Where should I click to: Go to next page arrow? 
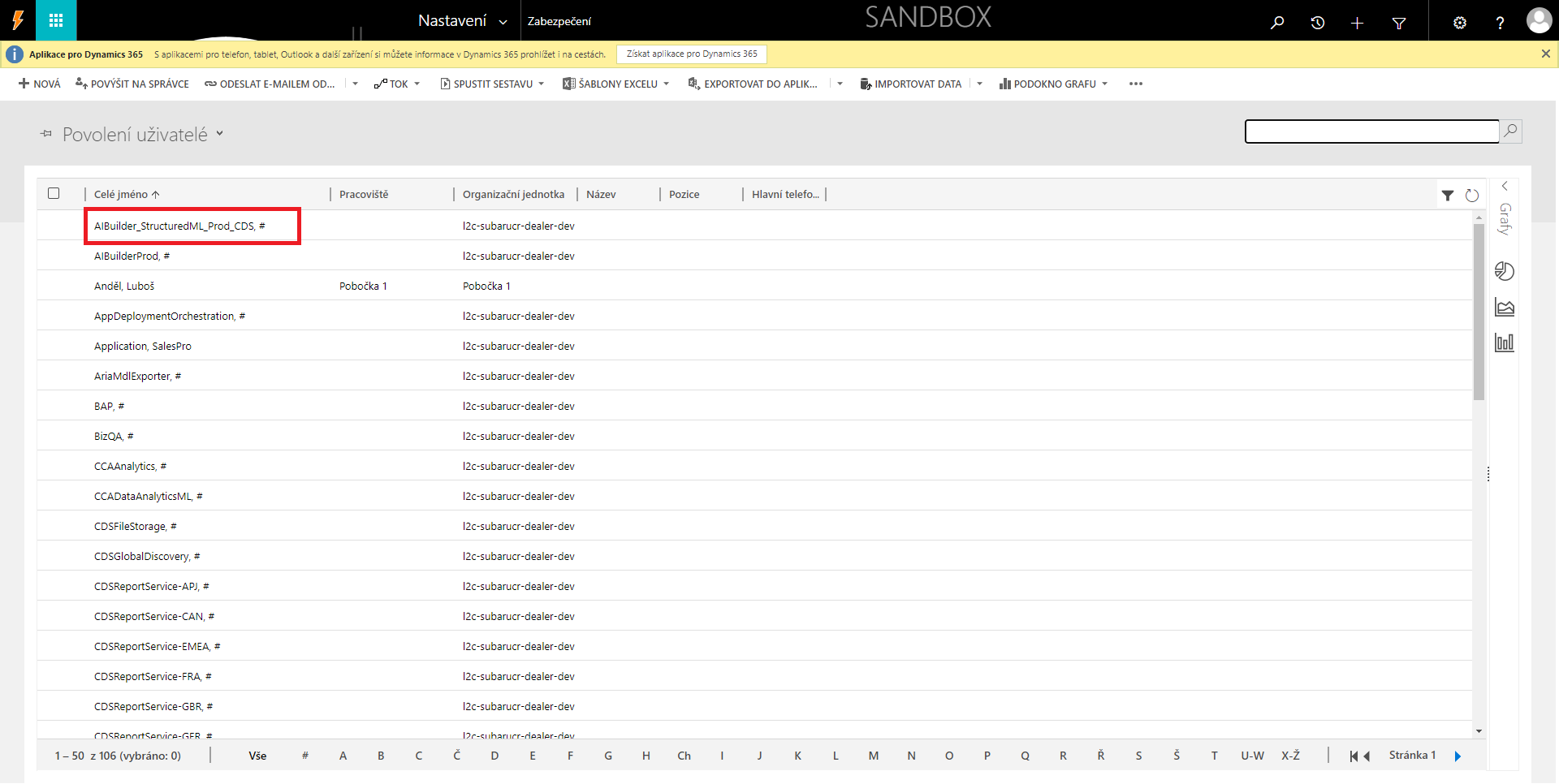pyautogui.click(x=1458, y=756)
